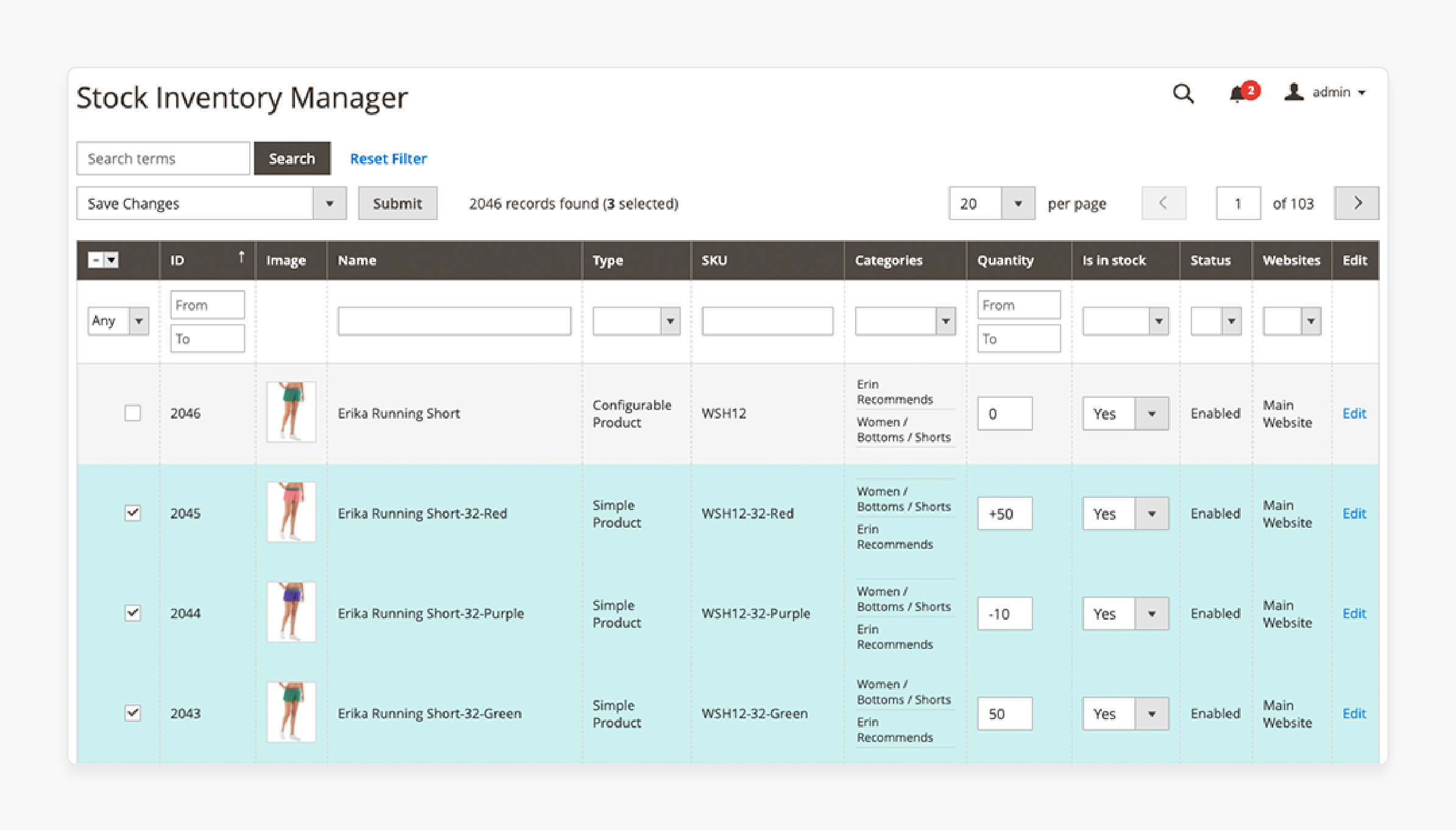Click quantity field showing +50
The width and height of the screenshot is (1456, 830).
1005,514
